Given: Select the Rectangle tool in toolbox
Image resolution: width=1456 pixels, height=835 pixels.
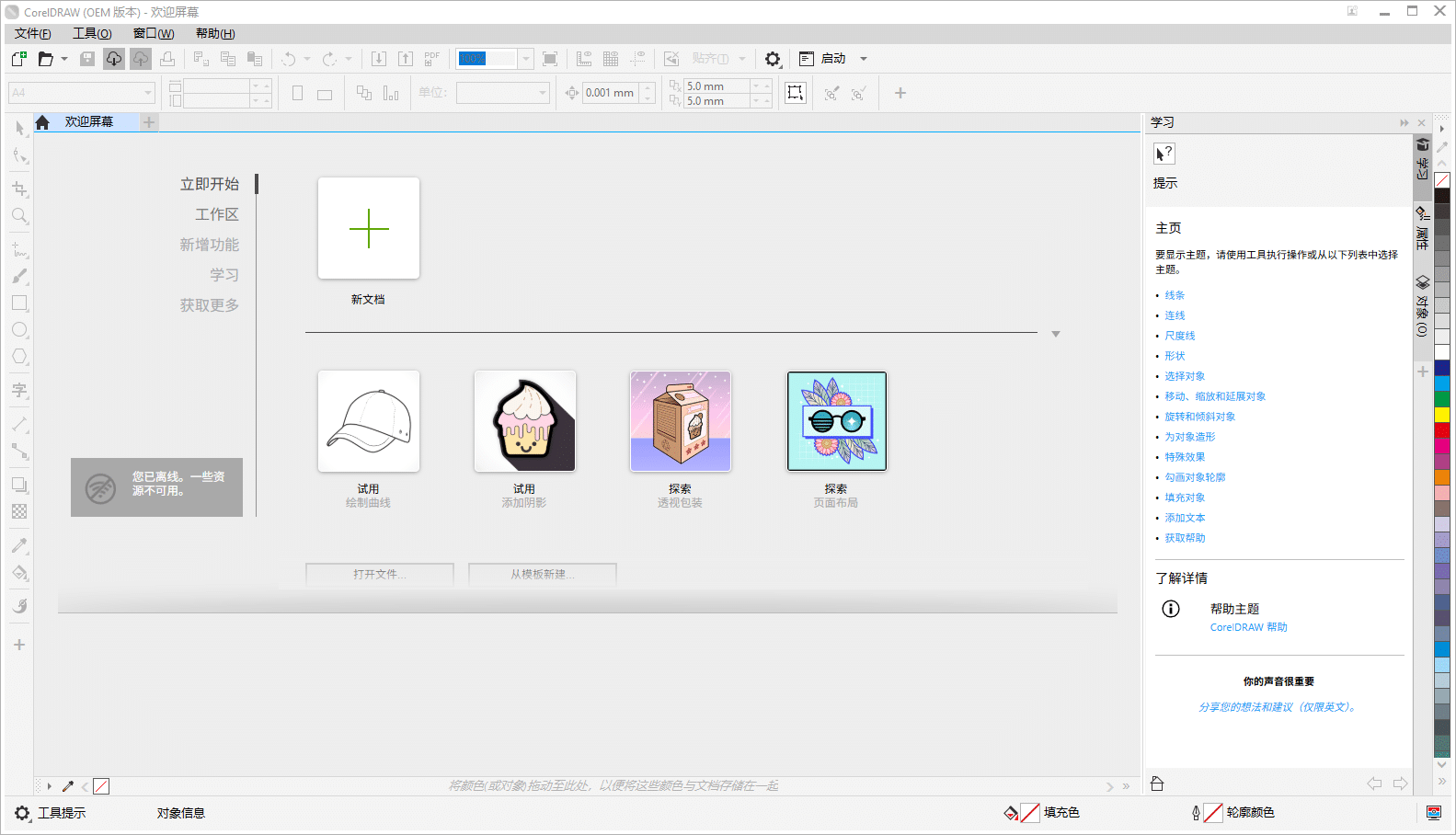Looking at the screenshot, I should (19, 303).
